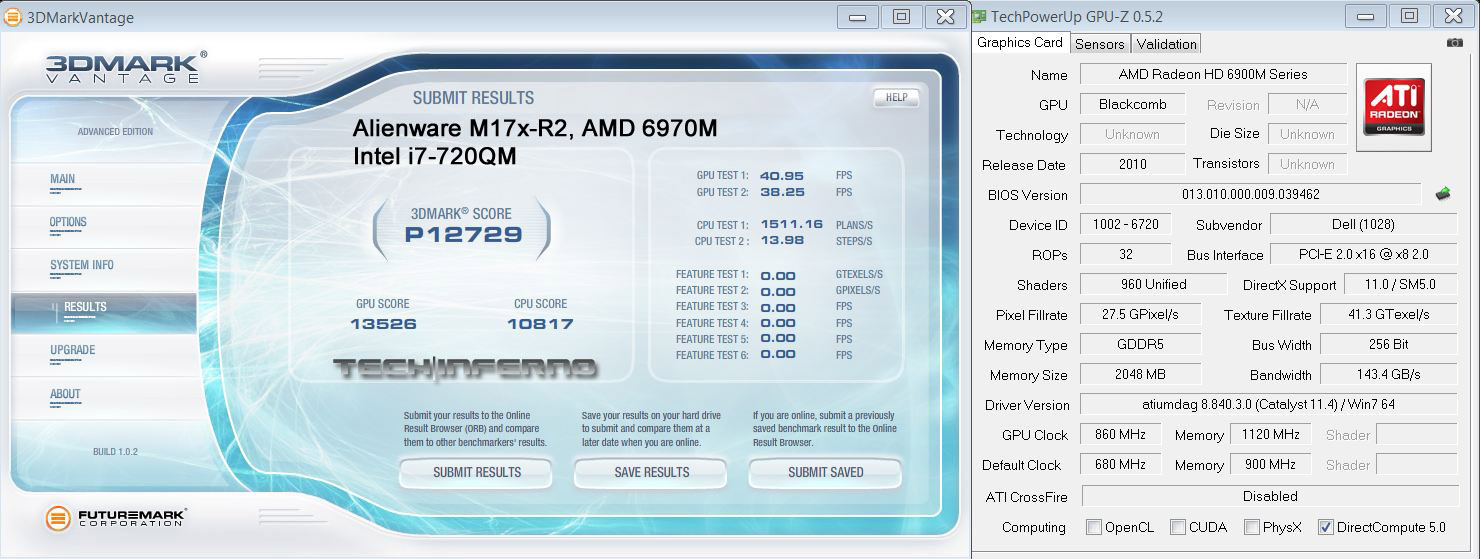Click the ATI CrossFire Disabled field
This screenshot has width=1480, height=559.
pyautogui.click(x=1269, y=495)
